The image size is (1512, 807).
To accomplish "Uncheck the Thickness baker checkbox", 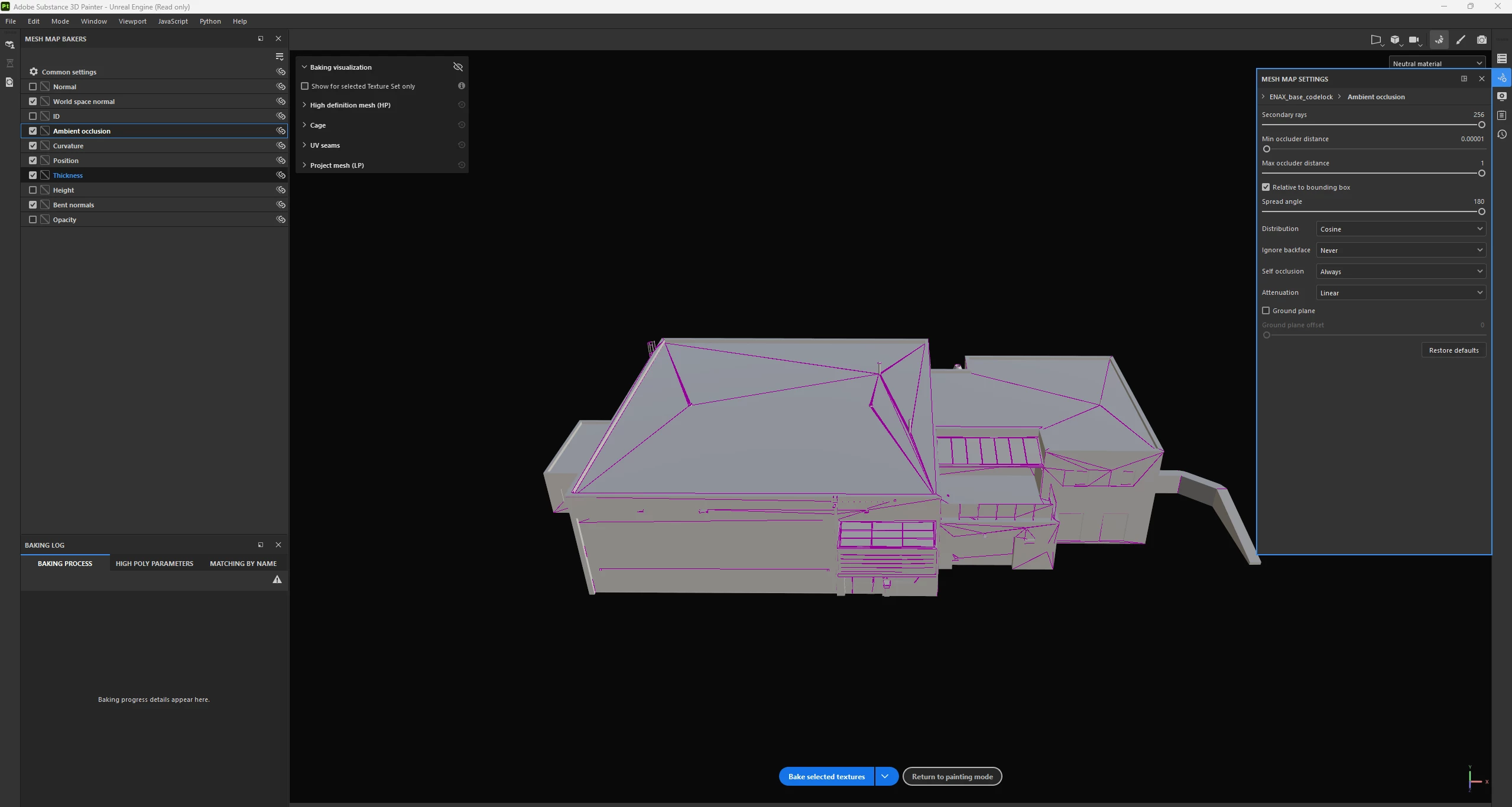I will tap(33, 175).
